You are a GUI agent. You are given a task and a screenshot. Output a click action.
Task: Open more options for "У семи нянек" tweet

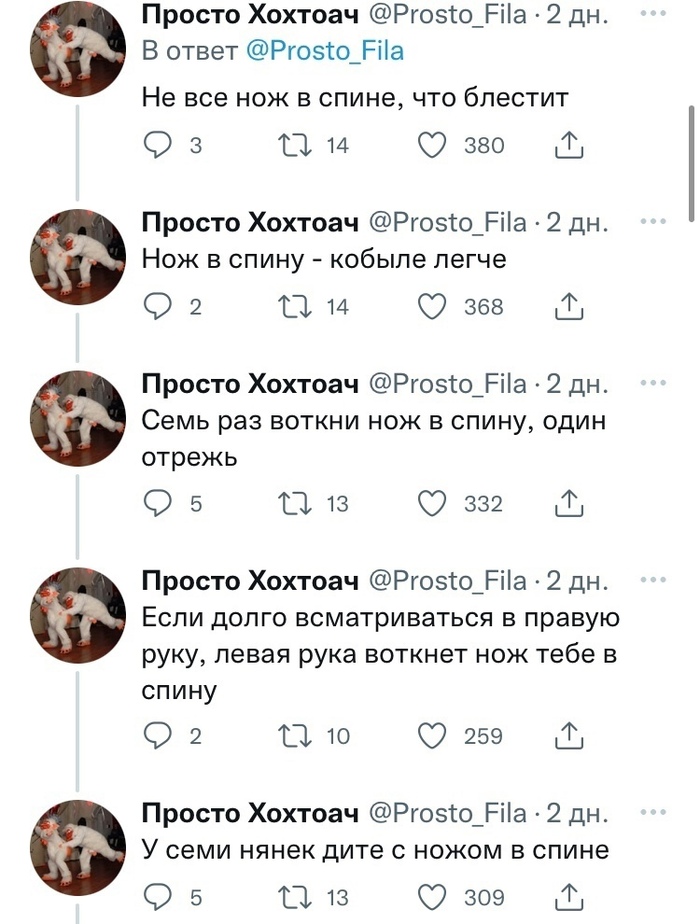coord(652,812)
